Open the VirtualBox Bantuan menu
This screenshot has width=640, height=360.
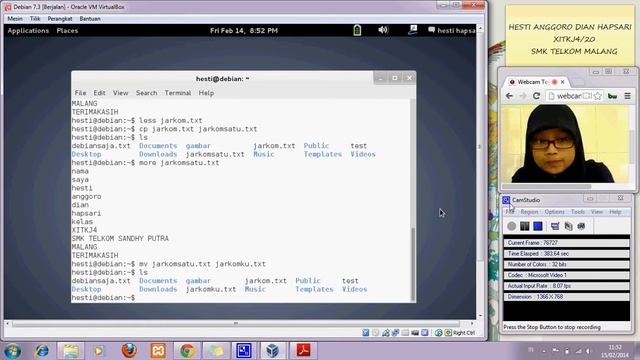[90, 19]
